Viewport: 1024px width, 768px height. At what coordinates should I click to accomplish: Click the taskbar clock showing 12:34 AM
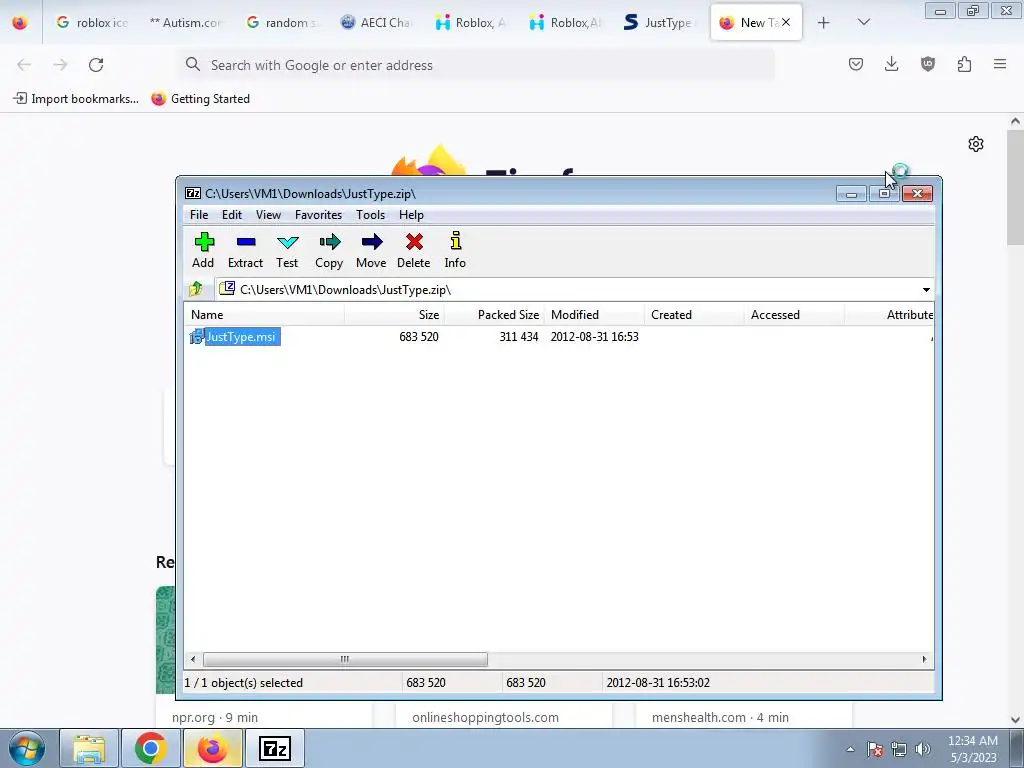pyautogui.click(x=972, y=749)
